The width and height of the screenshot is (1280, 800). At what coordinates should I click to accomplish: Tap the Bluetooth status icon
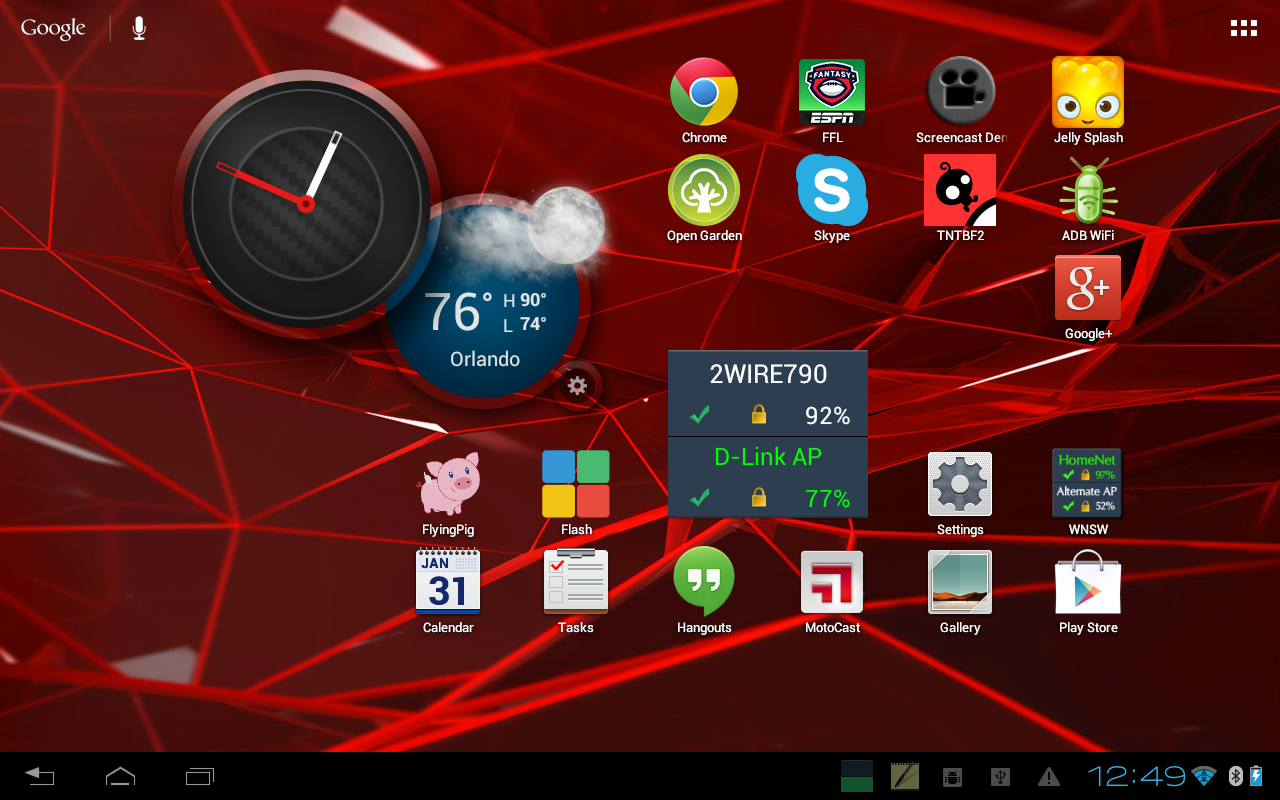(x=1235, y=776)
